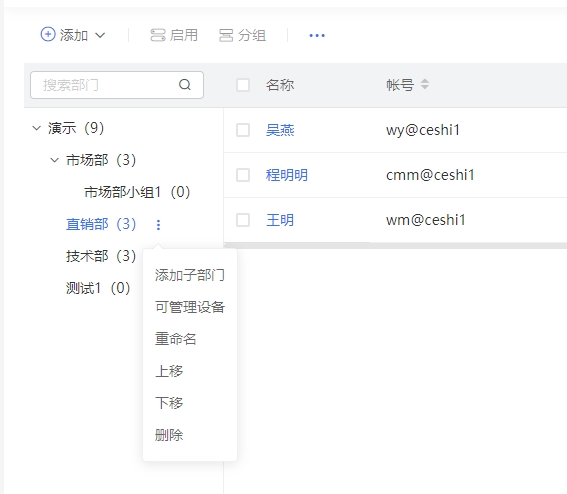The height and width of the screenshot is (494, 567).
Task: Focus the 搜索部门 search field
Action: (117, 85)
